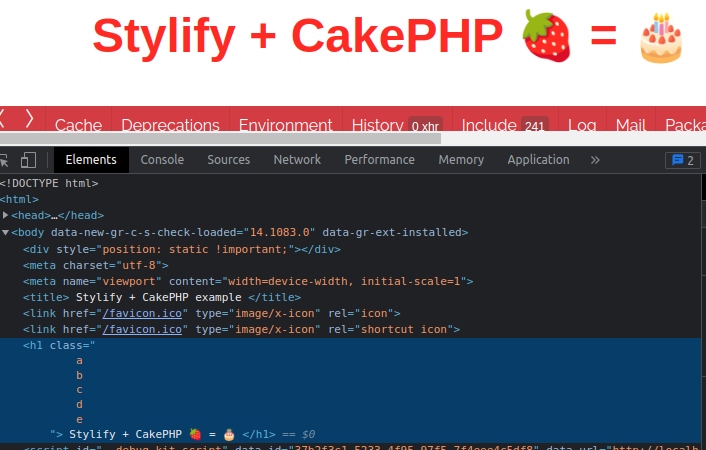The image size is (706, 450).
Task: Select the element inspect cursor icon
Action: click(x=4, y=160)
